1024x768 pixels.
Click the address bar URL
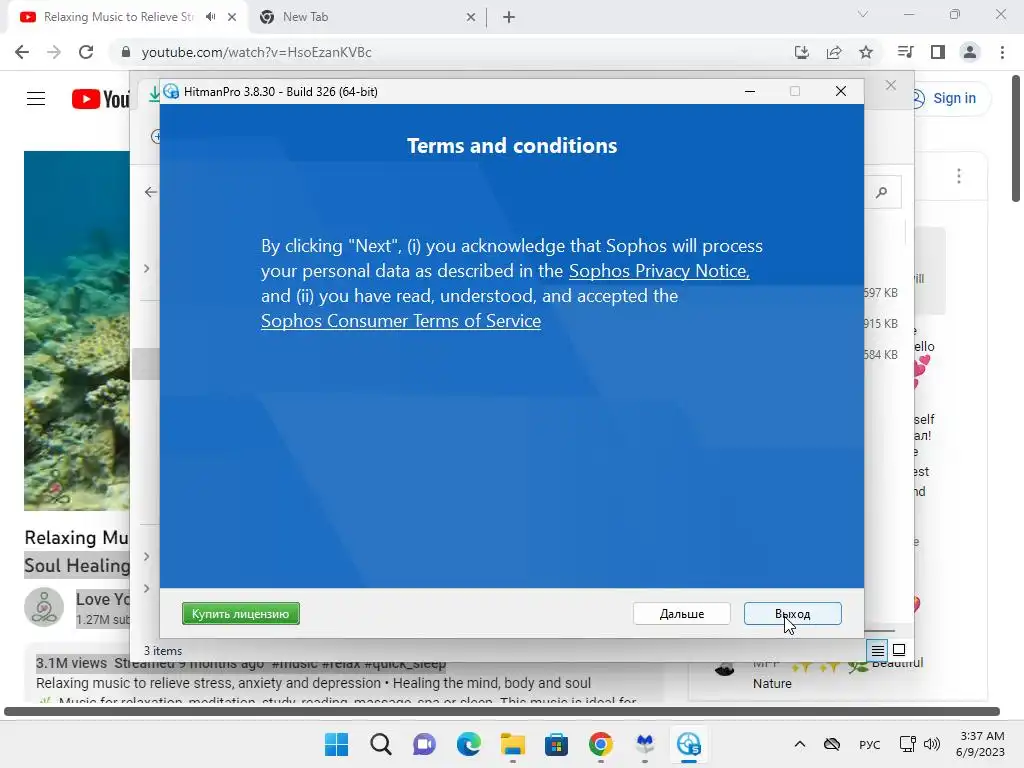coord(257,52)
